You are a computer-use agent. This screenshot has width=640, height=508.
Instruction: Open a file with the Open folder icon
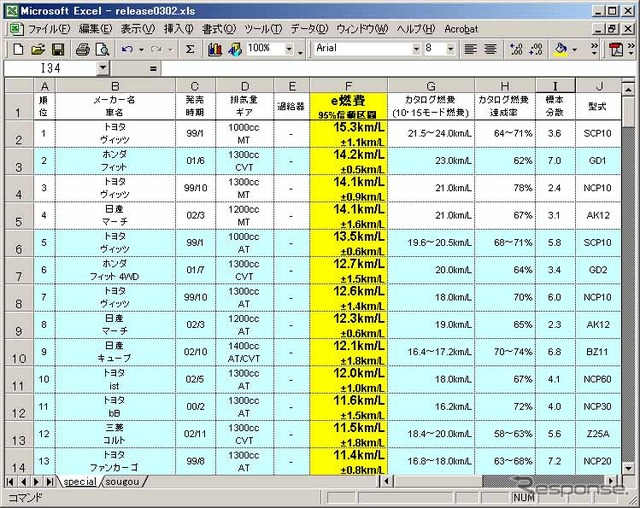click(38, 49)
